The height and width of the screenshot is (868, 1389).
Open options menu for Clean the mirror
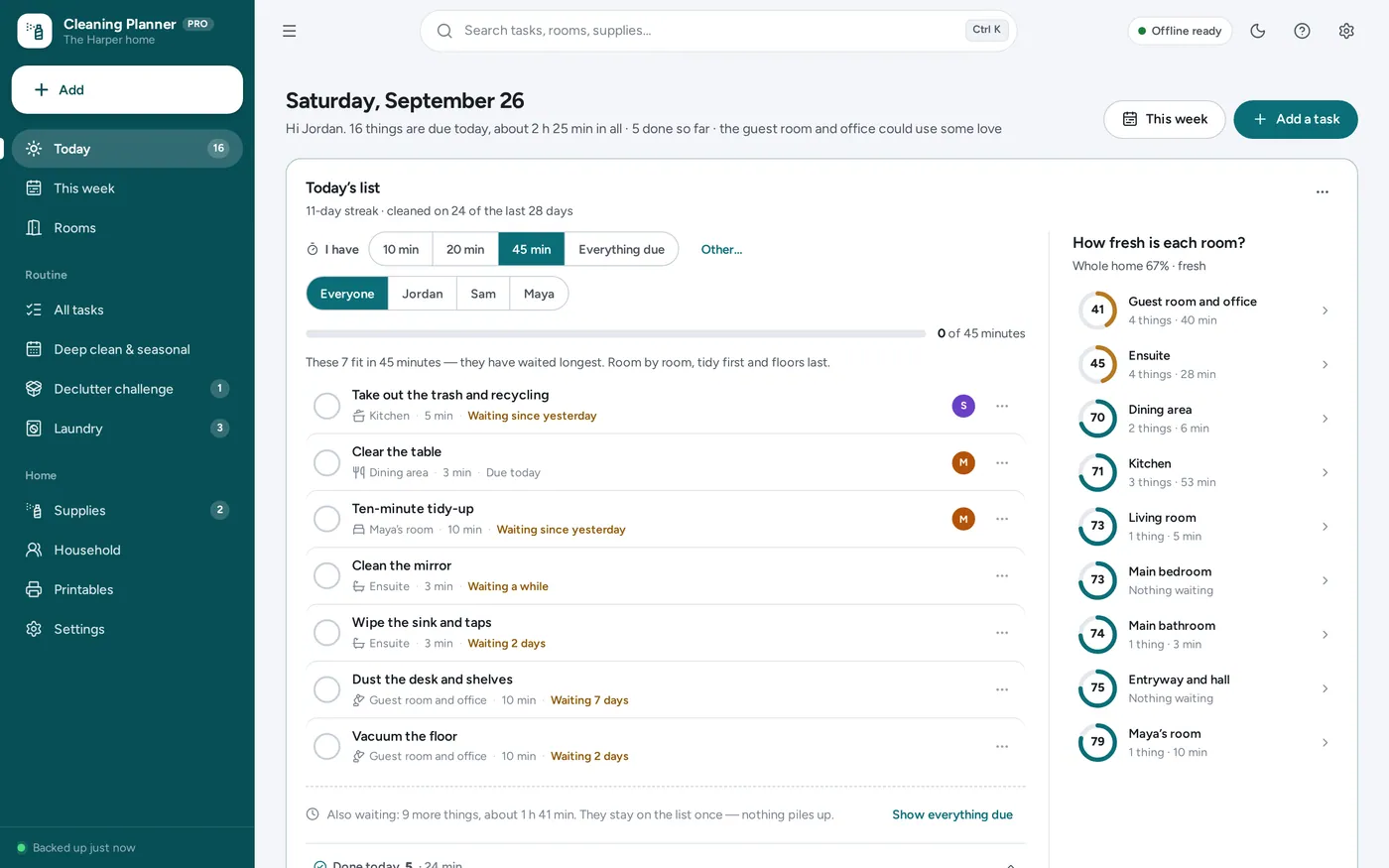click(1002, 575)
